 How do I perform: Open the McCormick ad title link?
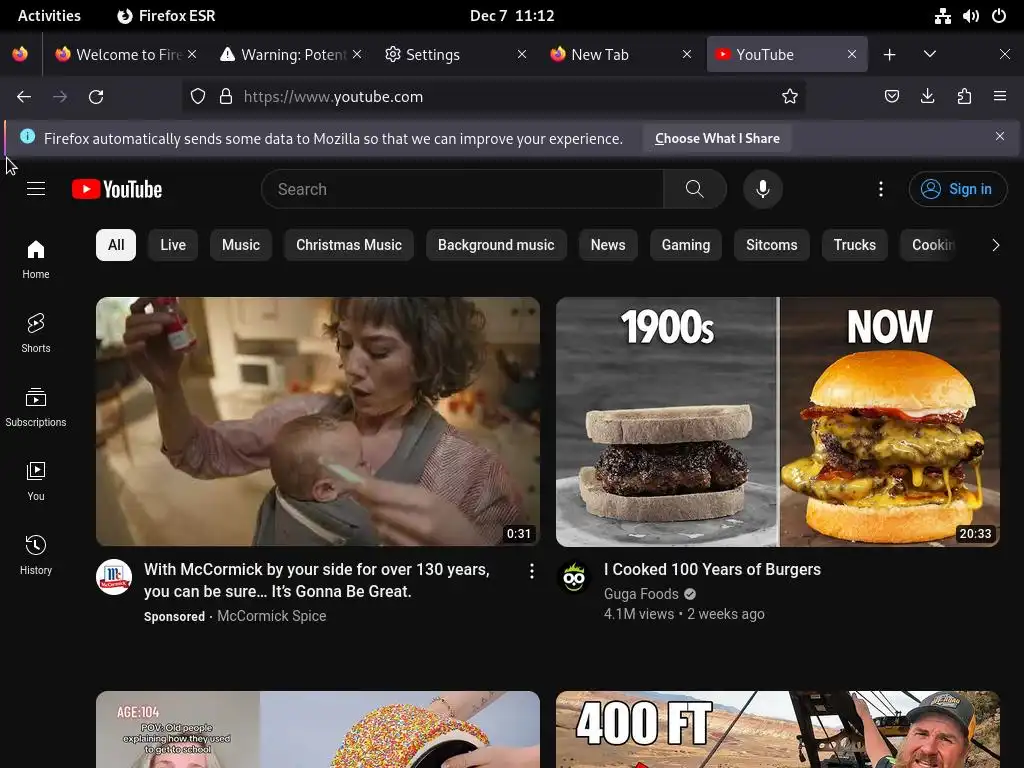317,580
